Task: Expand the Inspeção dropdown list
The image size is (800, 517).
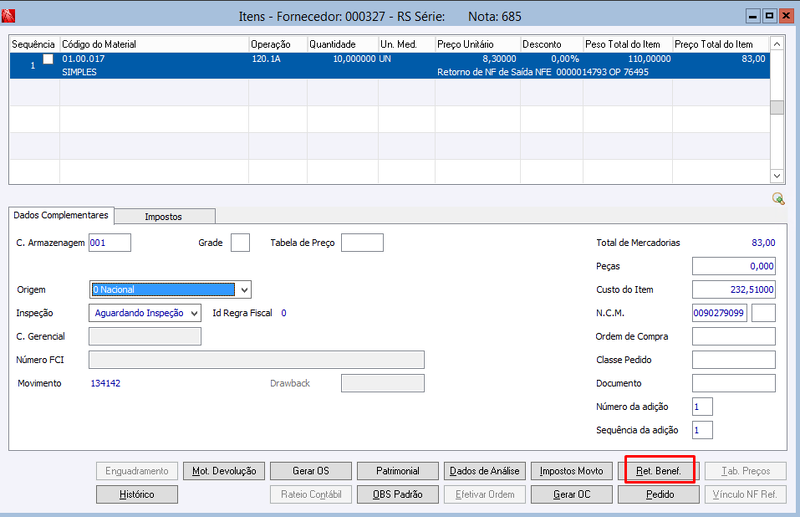Action: click(x=194, y=313)
